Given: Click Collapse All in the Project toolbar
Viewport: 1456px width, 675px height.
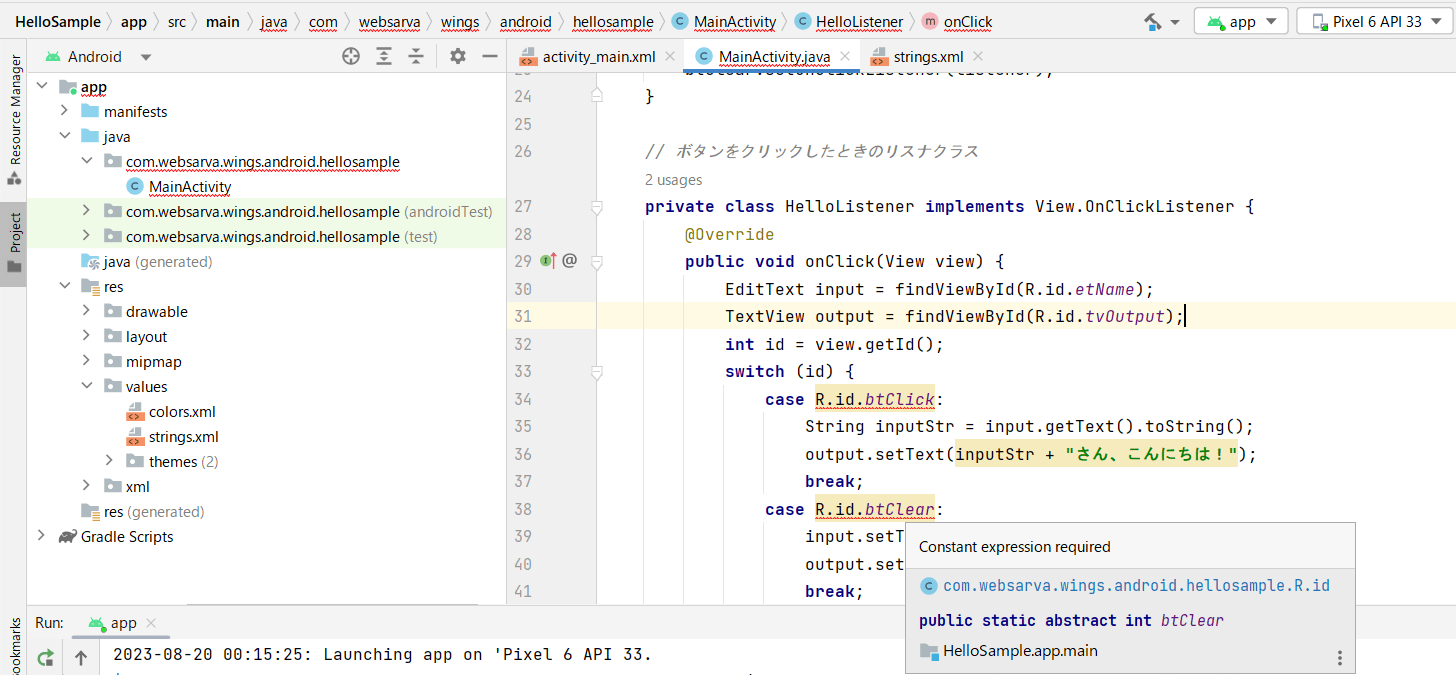Looking at the screenshot, I should (417, 56).
